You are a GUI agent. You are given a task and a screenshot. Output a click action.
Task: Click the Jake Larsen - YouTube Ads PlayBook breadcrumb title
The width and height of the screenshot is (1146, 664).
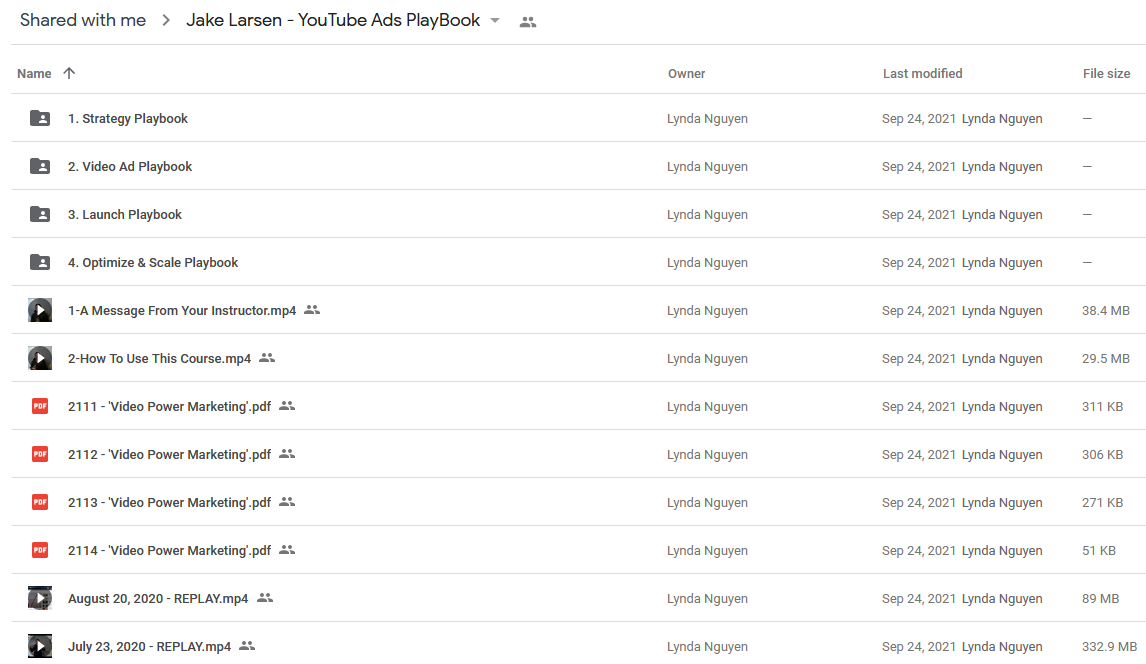333,20
